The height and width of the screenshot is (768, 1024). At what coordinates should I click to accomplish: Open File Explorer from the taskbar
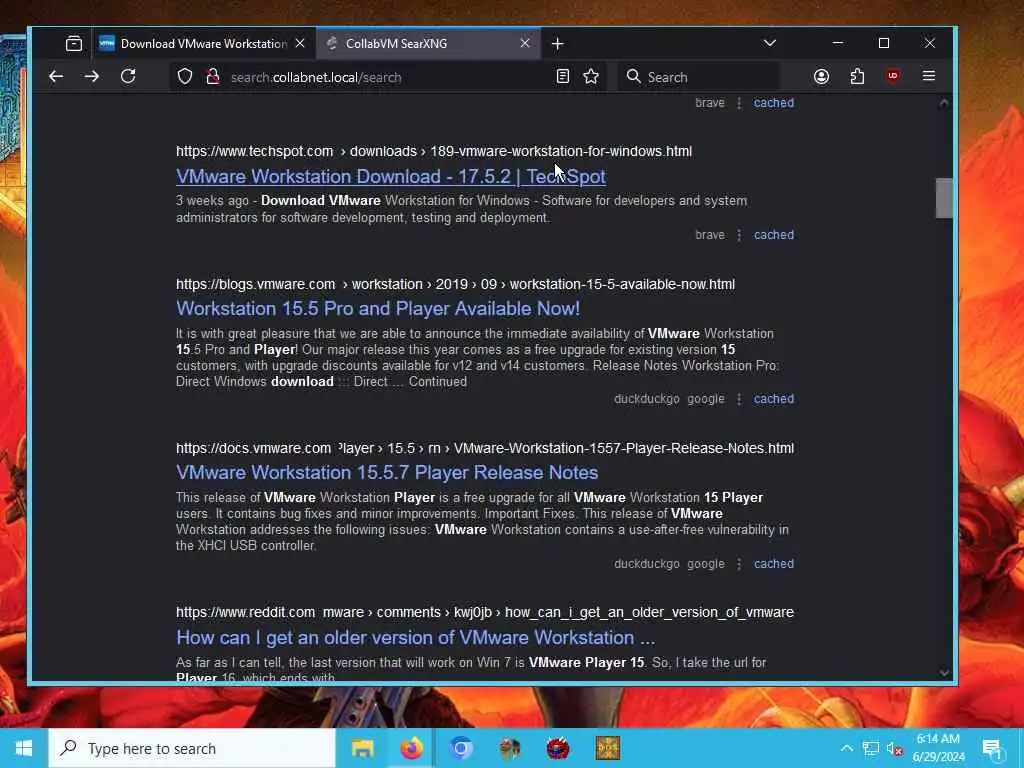362,748
